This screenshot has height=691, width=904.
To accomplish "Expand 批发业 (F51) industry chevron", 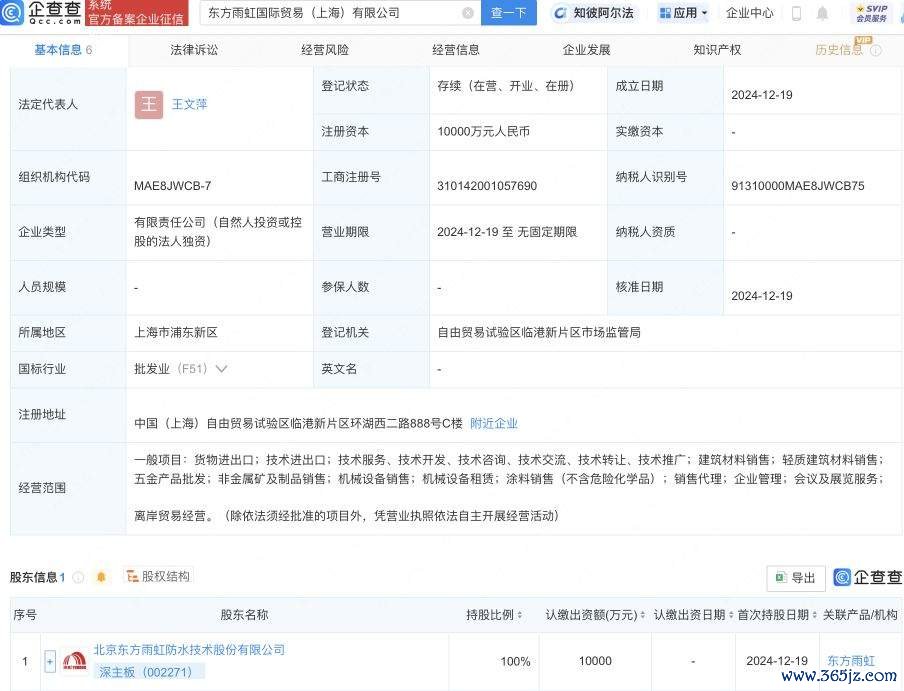I will pos(221,369).
